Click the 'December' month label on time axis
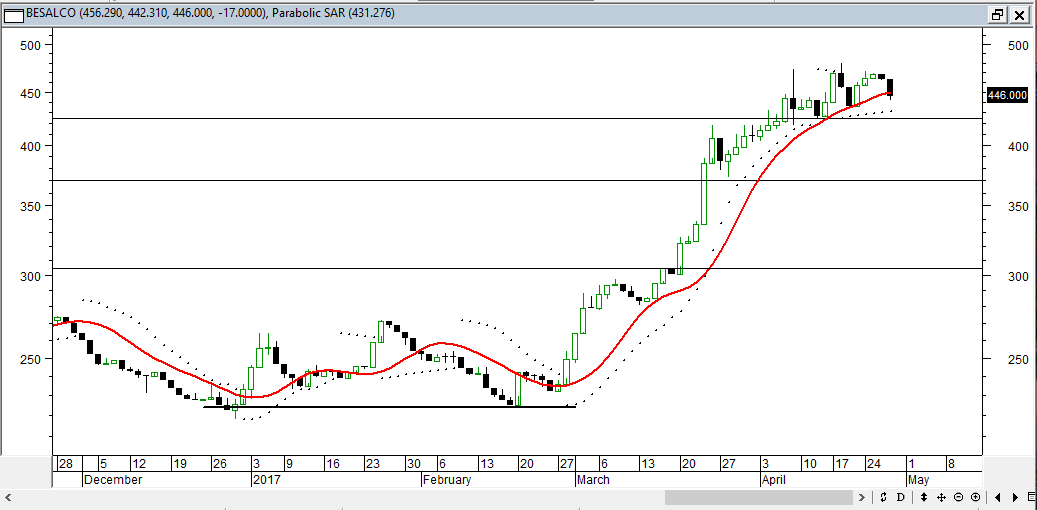The width and height of the screenshot is (1037, 510). coord(112,480)
